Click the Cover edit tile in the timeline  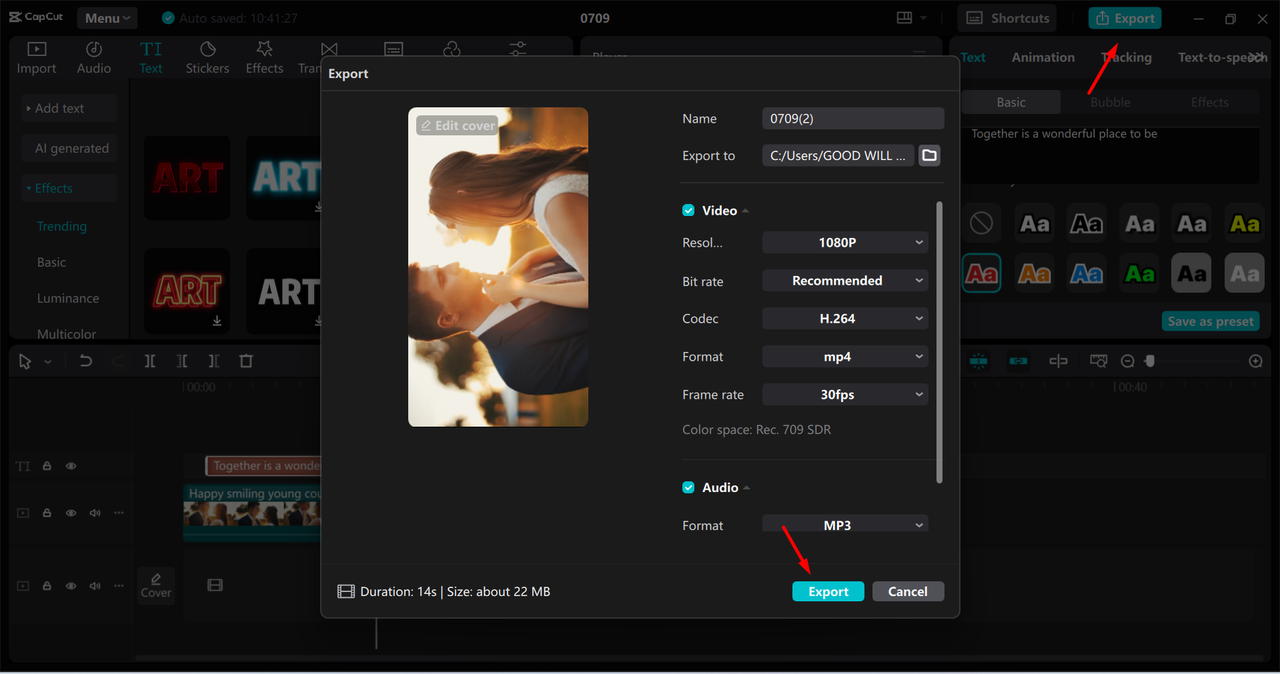(x=156, y=585)
